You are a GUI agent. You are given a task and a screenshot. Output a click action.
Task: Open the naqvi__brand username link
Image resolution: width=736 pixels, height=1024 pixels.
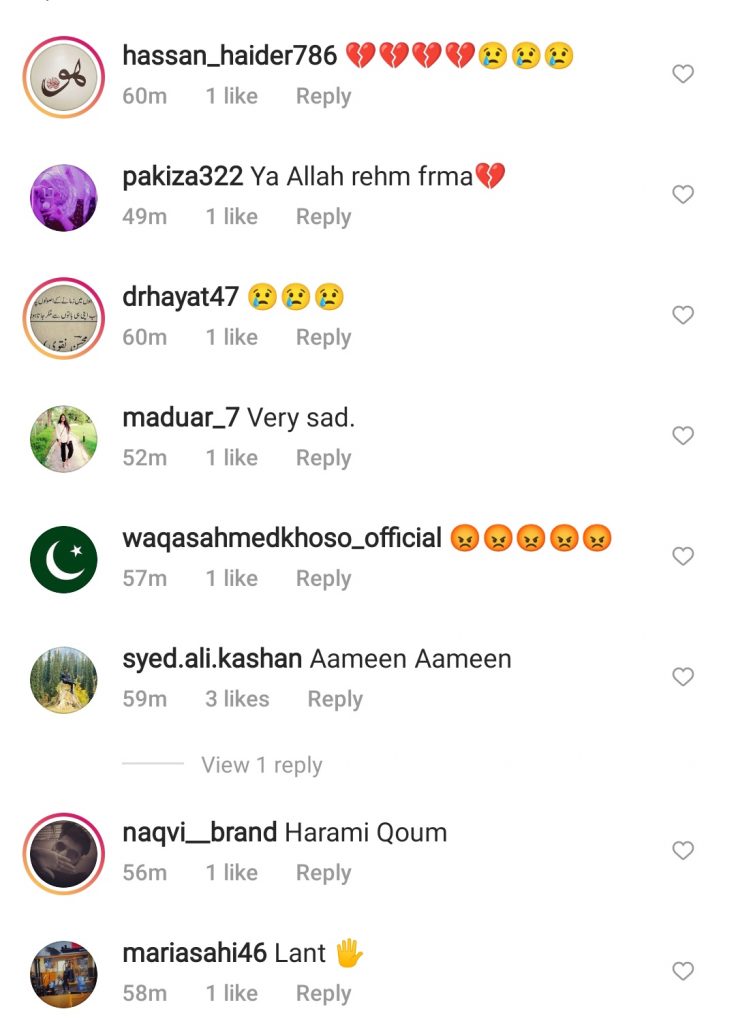pyautogui.click(x=200, y=833)
